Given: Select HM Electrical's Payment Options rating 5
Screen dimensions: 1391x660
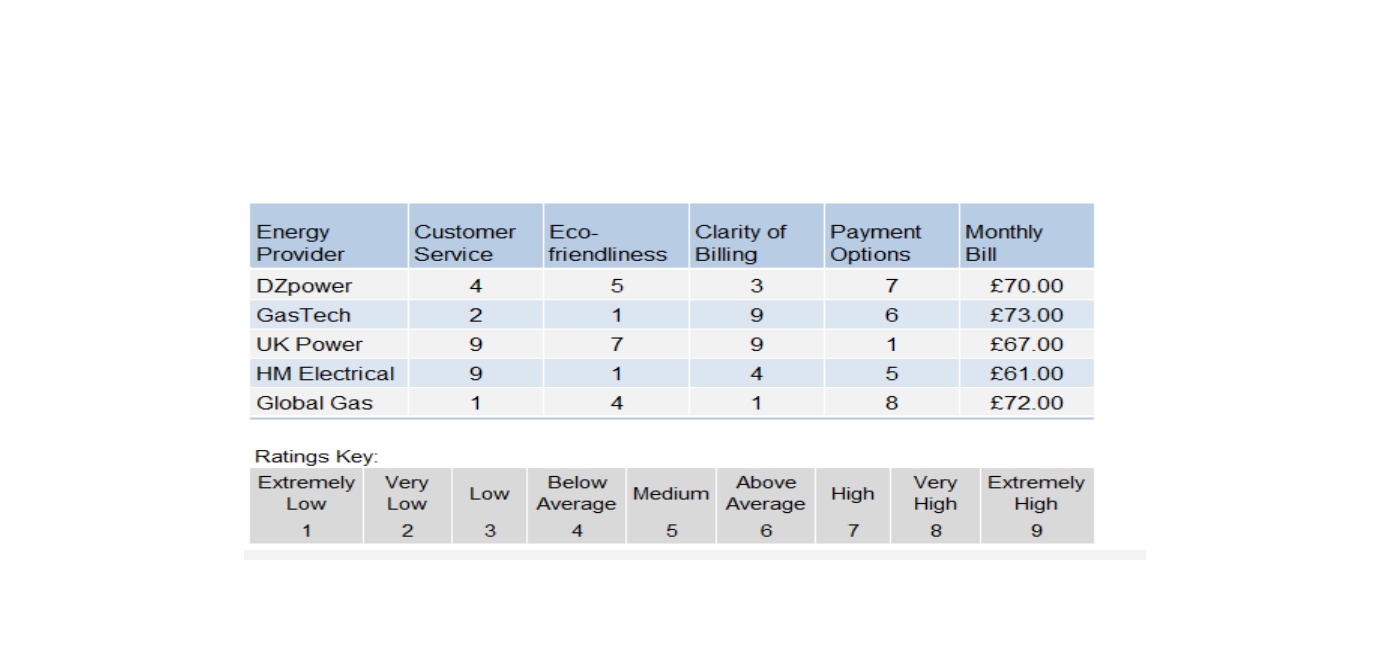Looking at the screenshot, I should pos(891,374).
